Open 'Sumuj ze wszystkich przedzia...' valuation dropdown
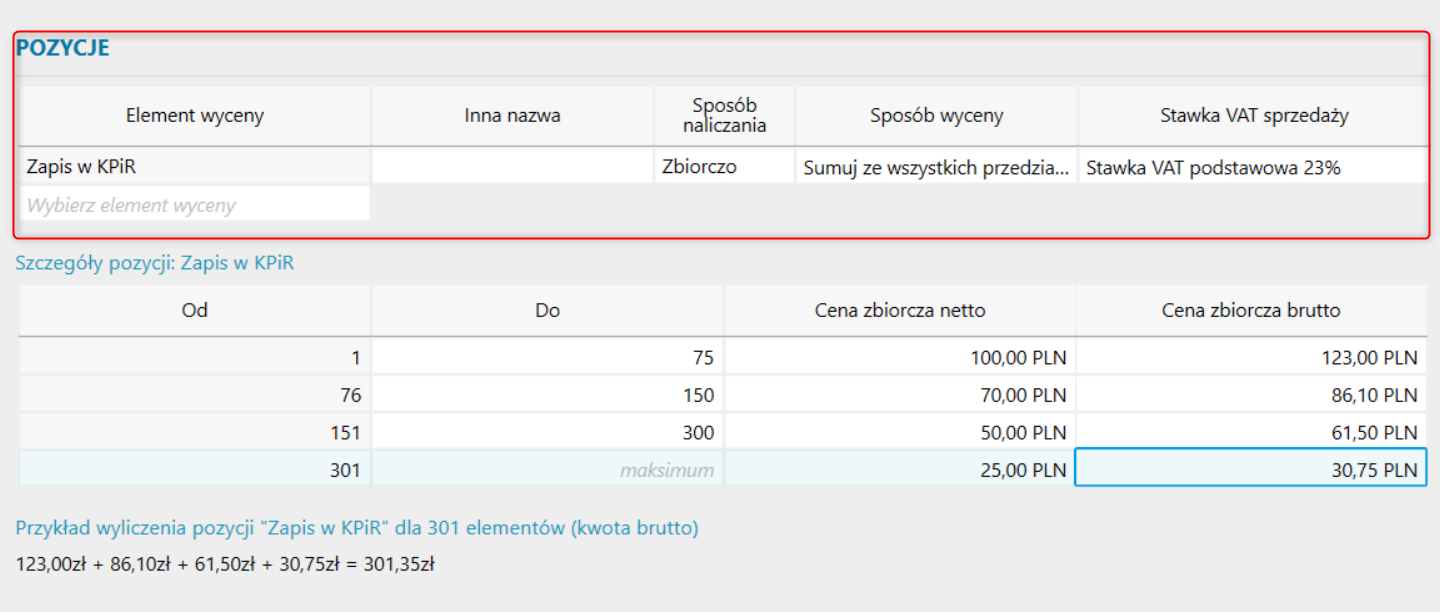This screenshot has height=612, width=1440. pyautogui.click(x=937, y=167)
